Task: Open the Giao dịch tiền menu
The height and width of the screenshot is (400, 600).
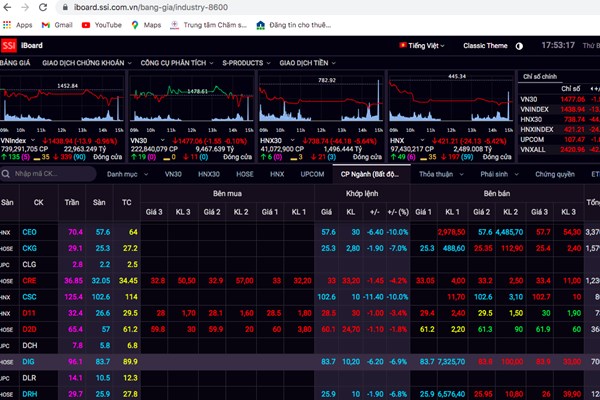Action: 322,64
